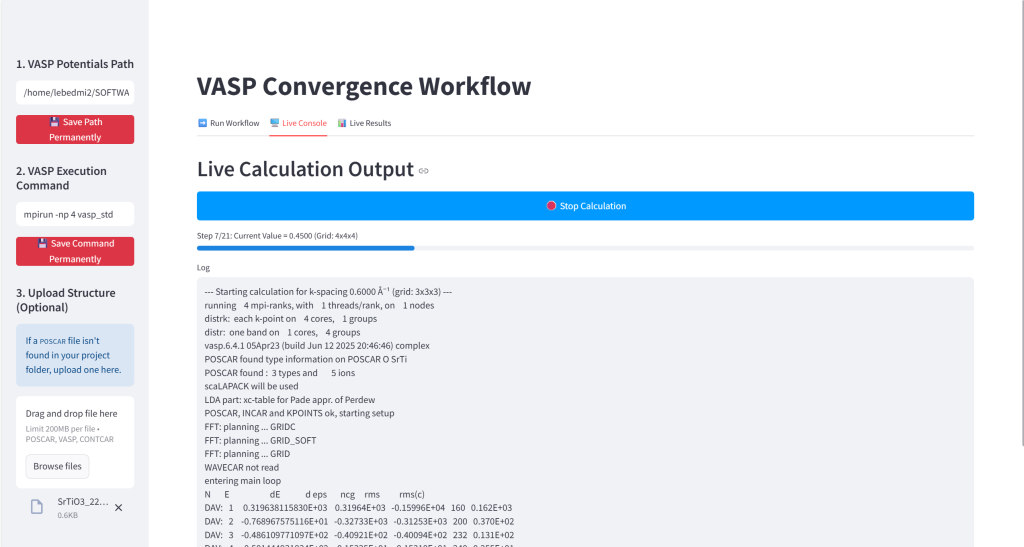This screenshot has width=1024, height=547.
Task: Click the Live Console monitor icon
Action: pyautogui.click(x=275, y=123)
